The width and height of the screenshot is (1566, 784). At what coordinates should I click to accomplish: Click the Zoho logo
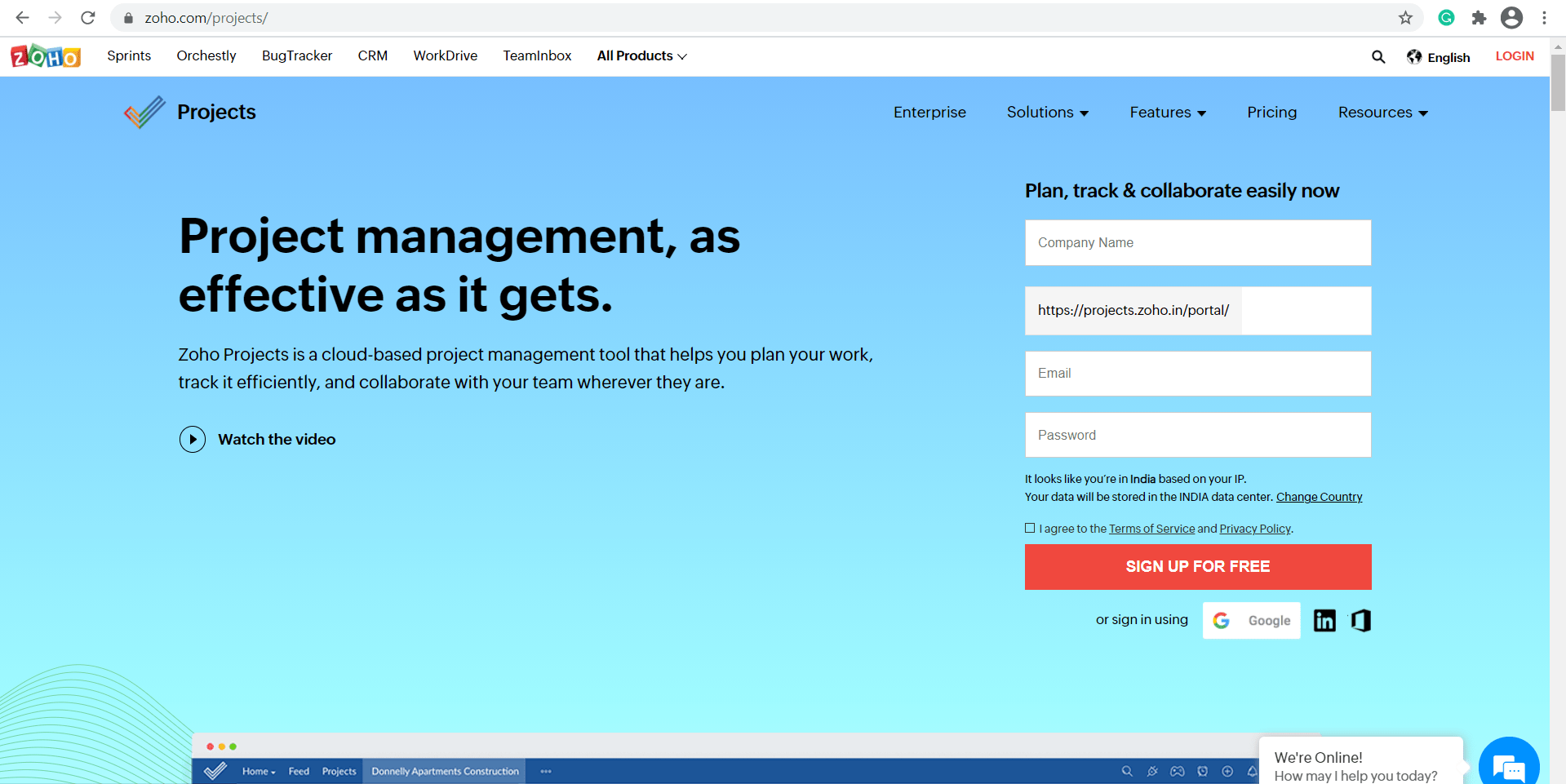click(x=46, y=56)
